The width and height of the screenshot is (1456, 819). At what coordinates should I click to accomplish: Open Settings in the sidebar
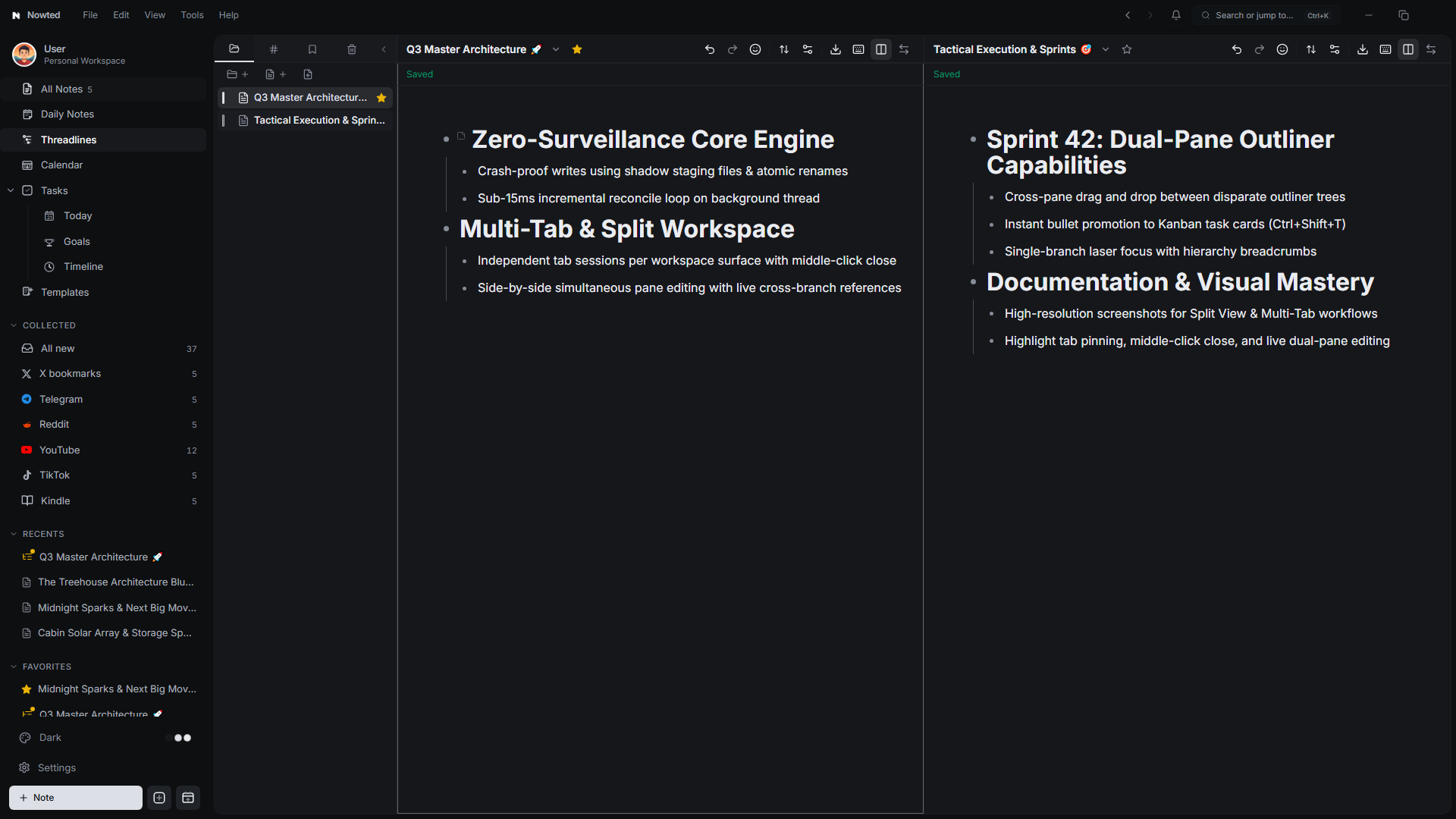[x=57, y=767]
